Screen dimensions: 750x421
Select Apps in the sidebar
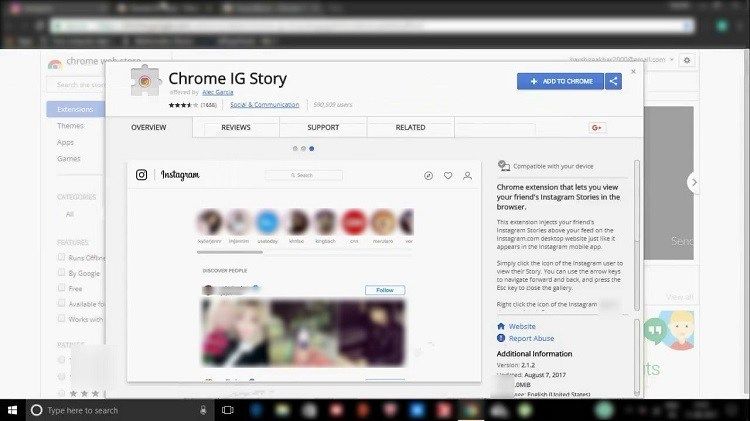65,143
